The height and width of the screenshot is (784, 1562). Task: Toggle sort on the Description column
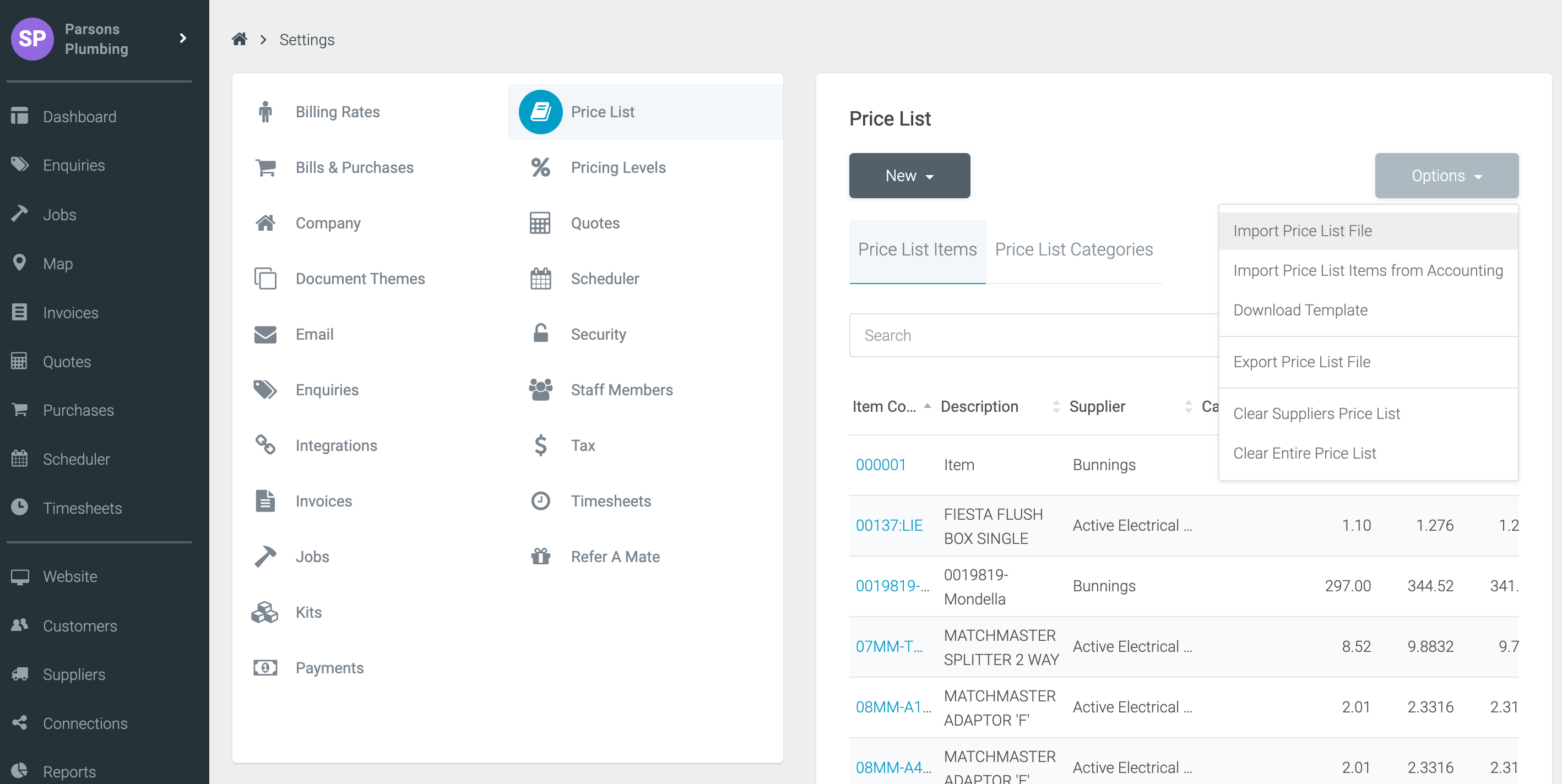pyautogui.click(x=1055, y=406)
